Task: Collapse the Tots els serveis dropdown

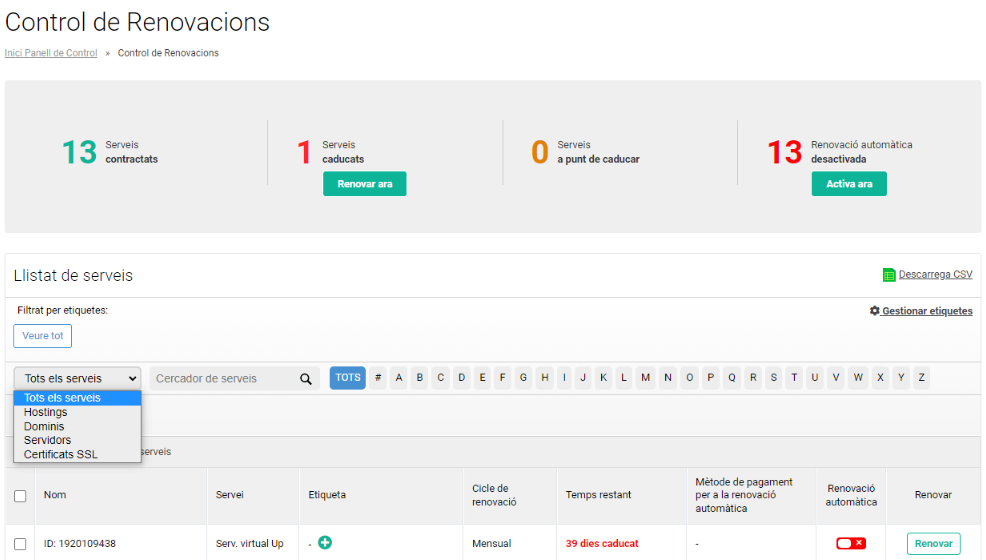Action: (x=77, y=378)
